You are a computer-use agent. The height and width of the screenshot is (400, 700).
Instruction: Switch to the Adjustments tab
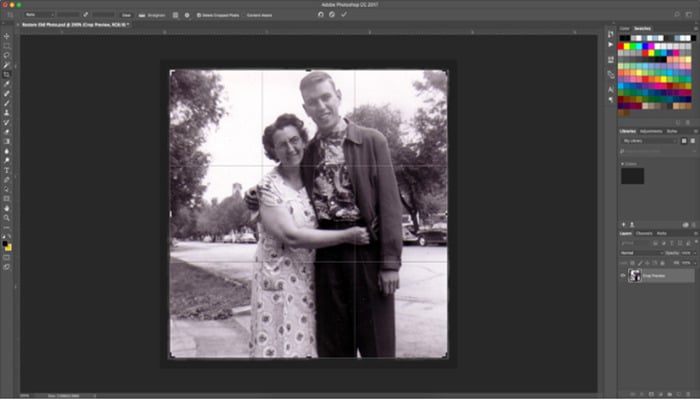point(651,131)
